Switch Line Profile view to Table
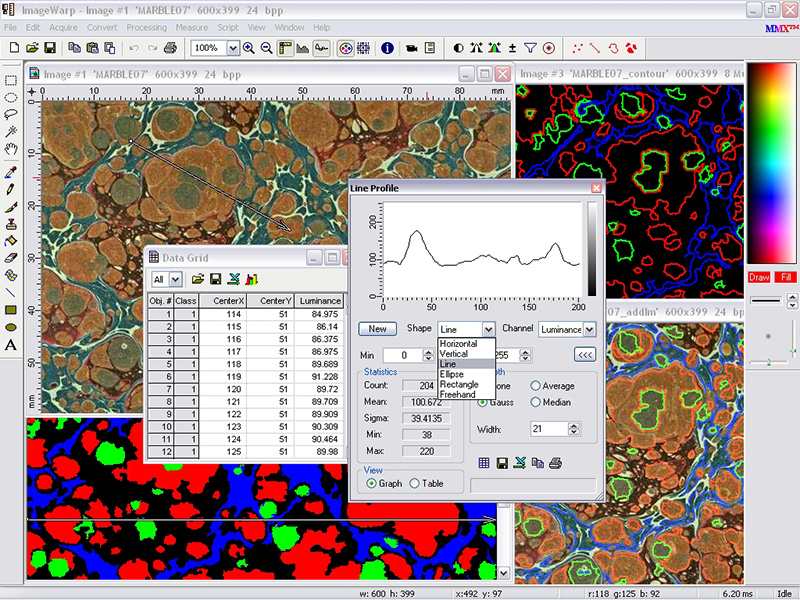 tap(426, 483)
